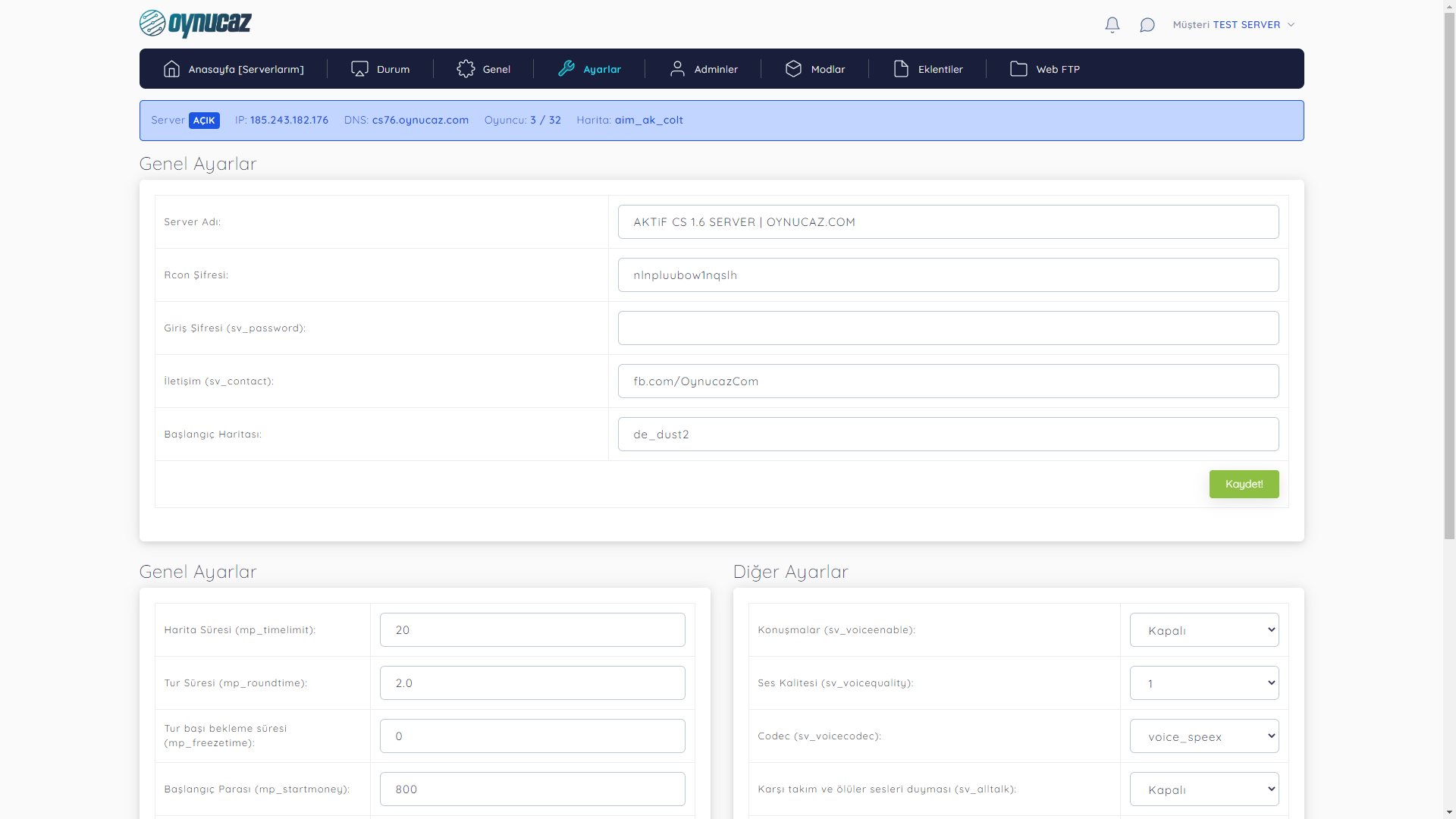This screenshot has width=1456, height=819.
Task: Open the Eklentiler section
Action: [928, 69]
